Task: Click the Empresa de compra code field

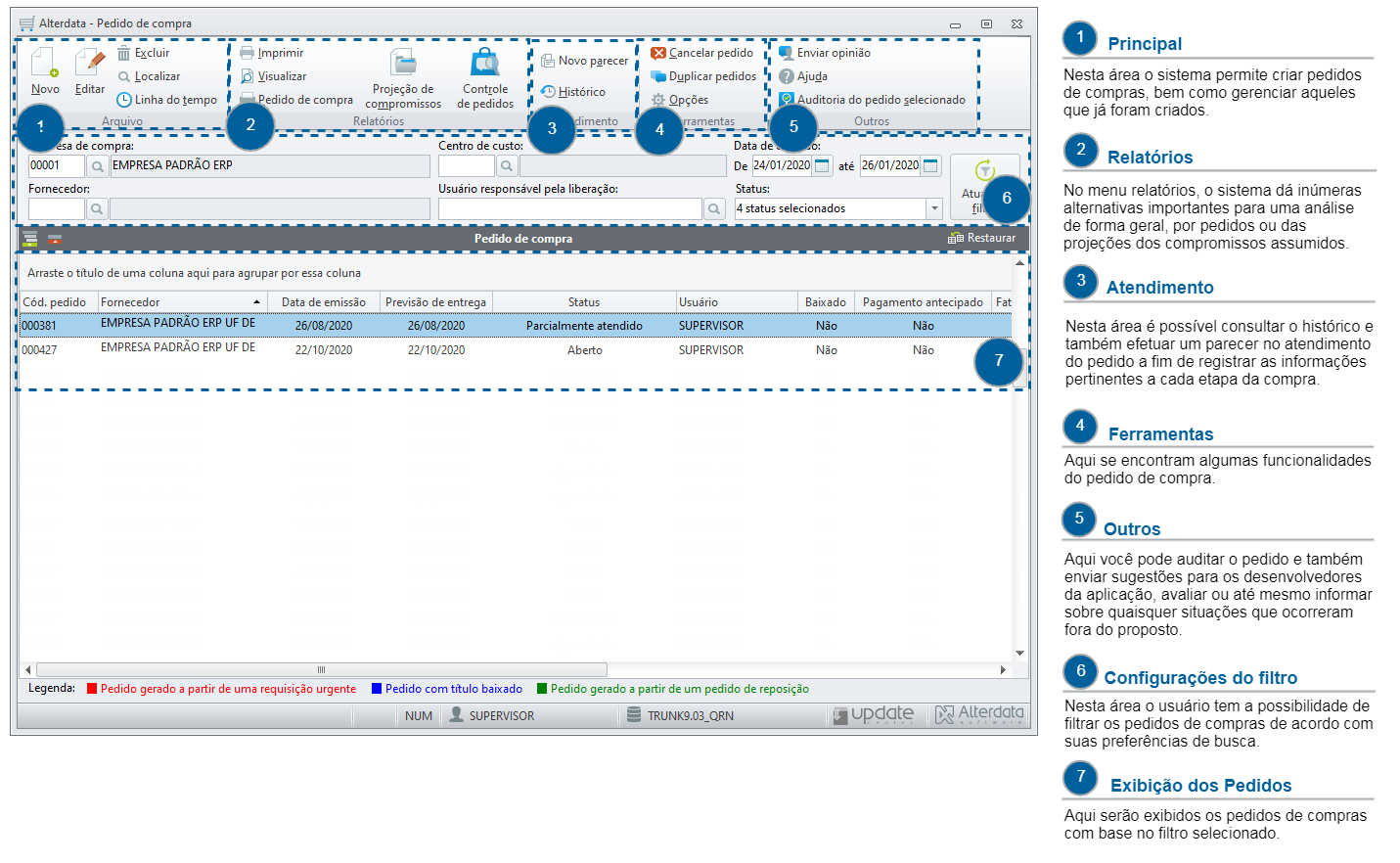Action: point(57,166)
